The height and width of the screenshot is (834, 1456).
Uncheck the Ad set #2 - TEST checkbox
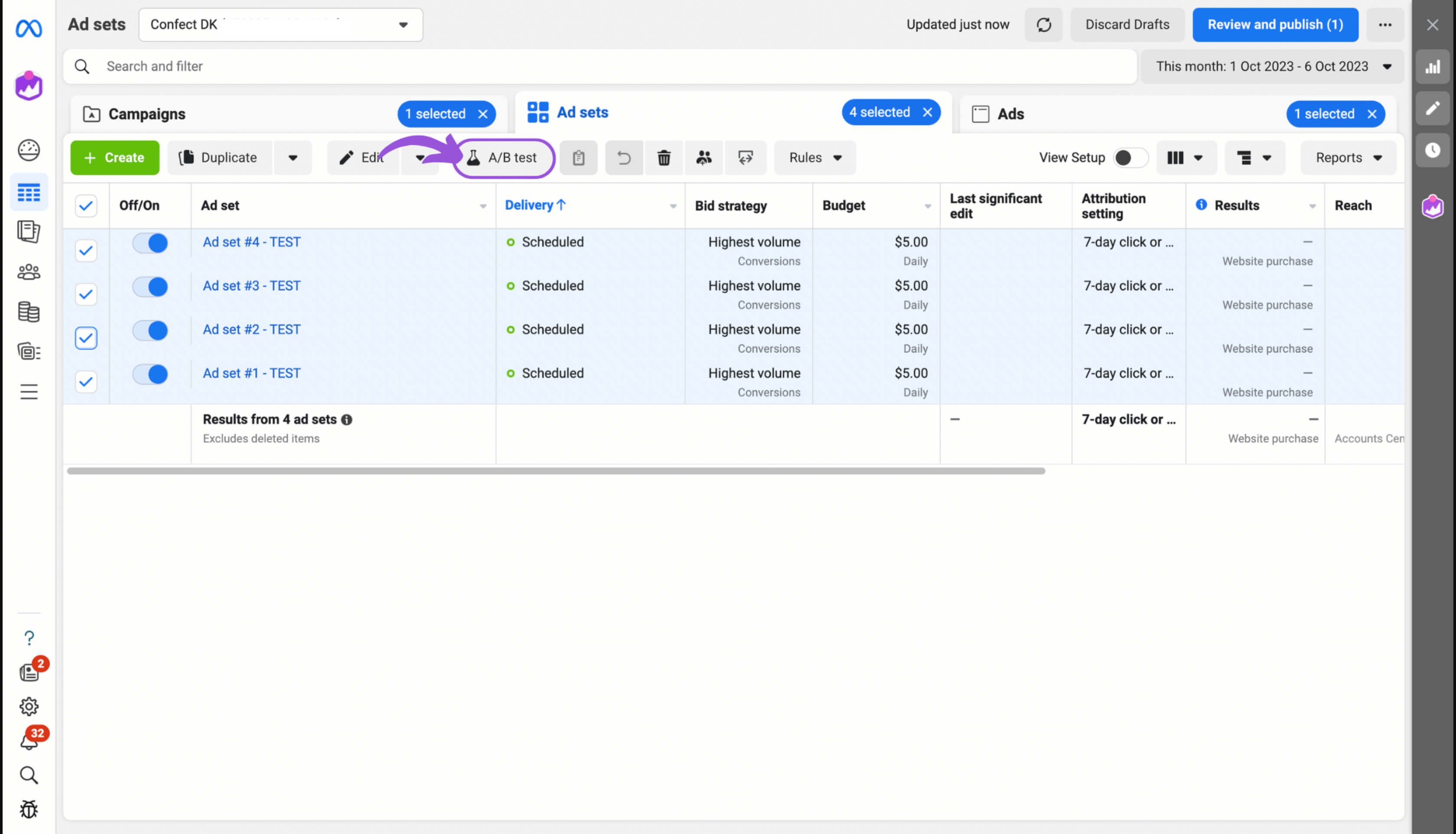[x=86, y=338]
